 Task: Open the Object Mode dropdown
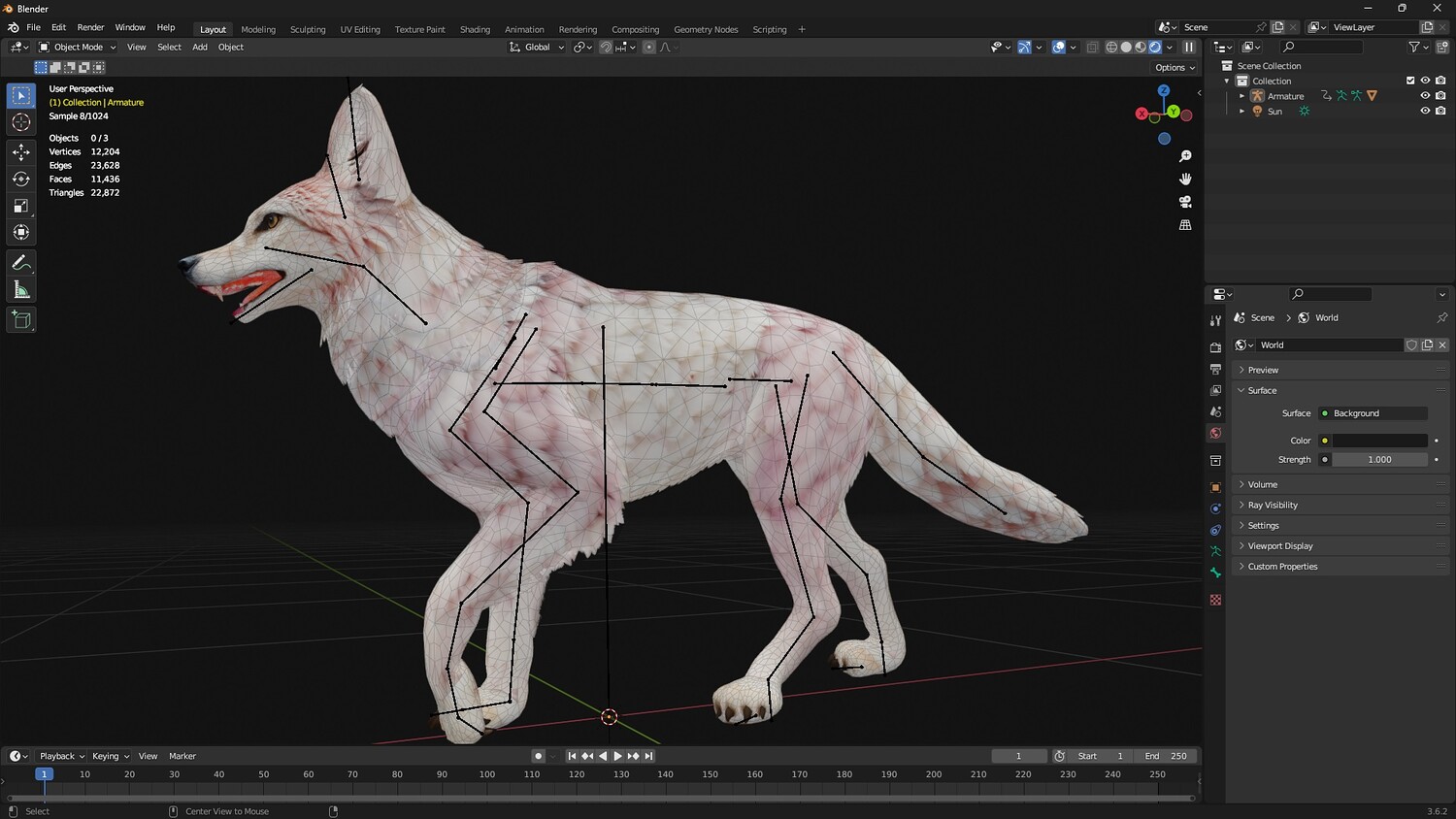click(78, 47)
